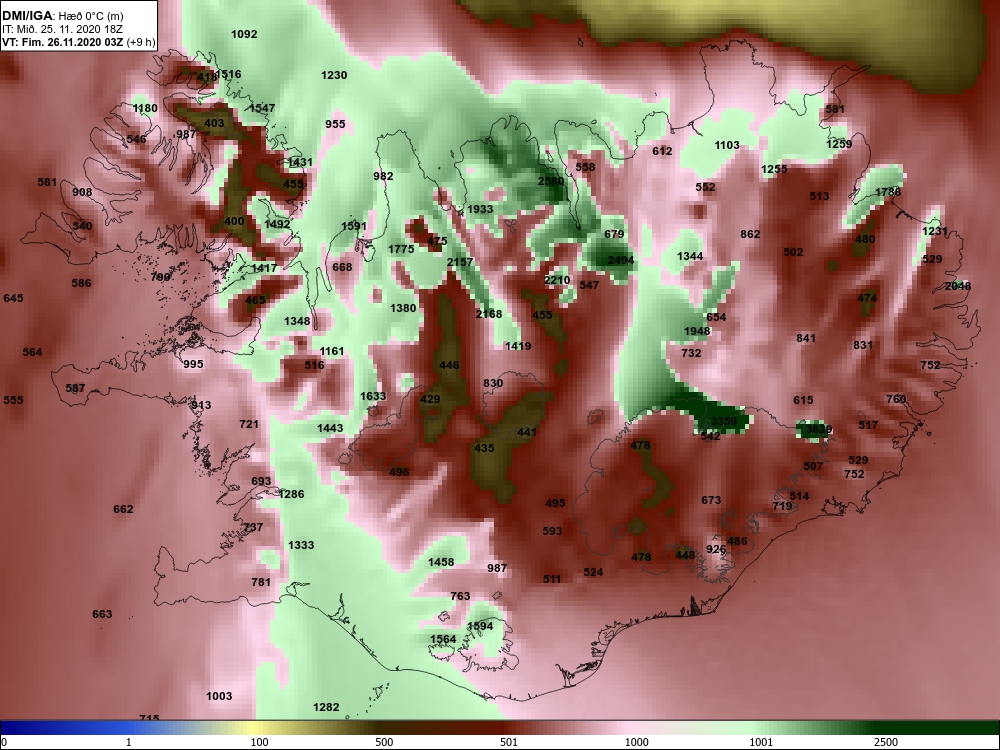This screenshot has height=750, width=1000.
Task: Click the map value 862
Action: (x=750, y=234)
